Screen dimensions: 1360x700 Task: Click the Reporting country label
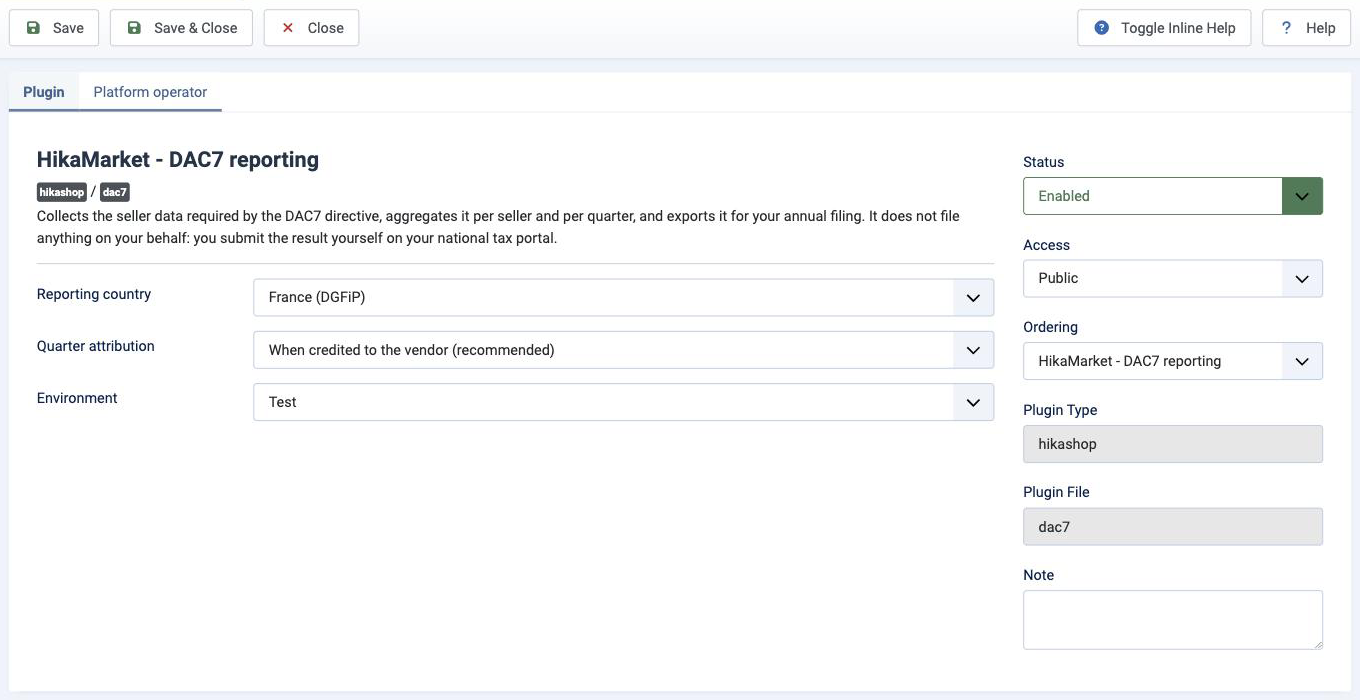click(94, 294)
